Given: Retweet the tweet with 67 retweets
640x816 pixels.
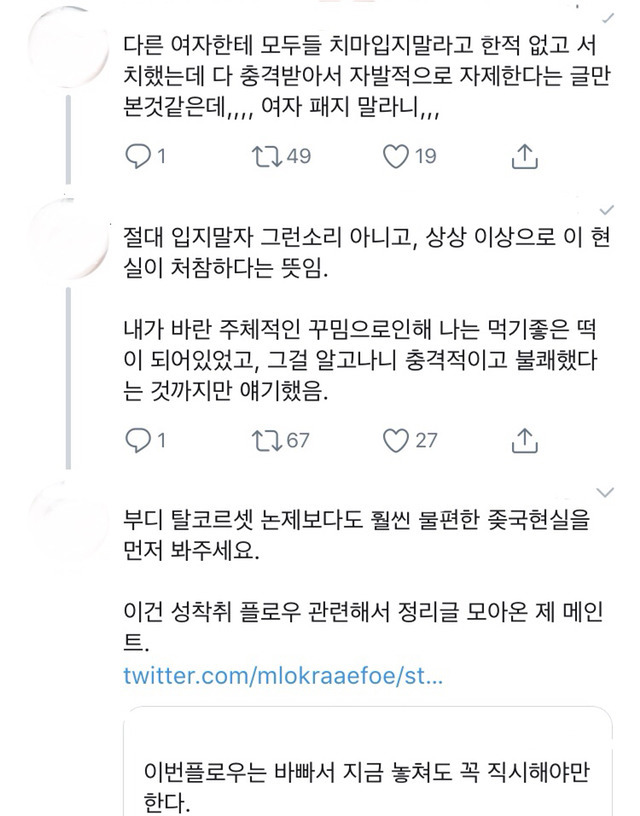Looking at the screenshot, I should [x=263, y=439].
